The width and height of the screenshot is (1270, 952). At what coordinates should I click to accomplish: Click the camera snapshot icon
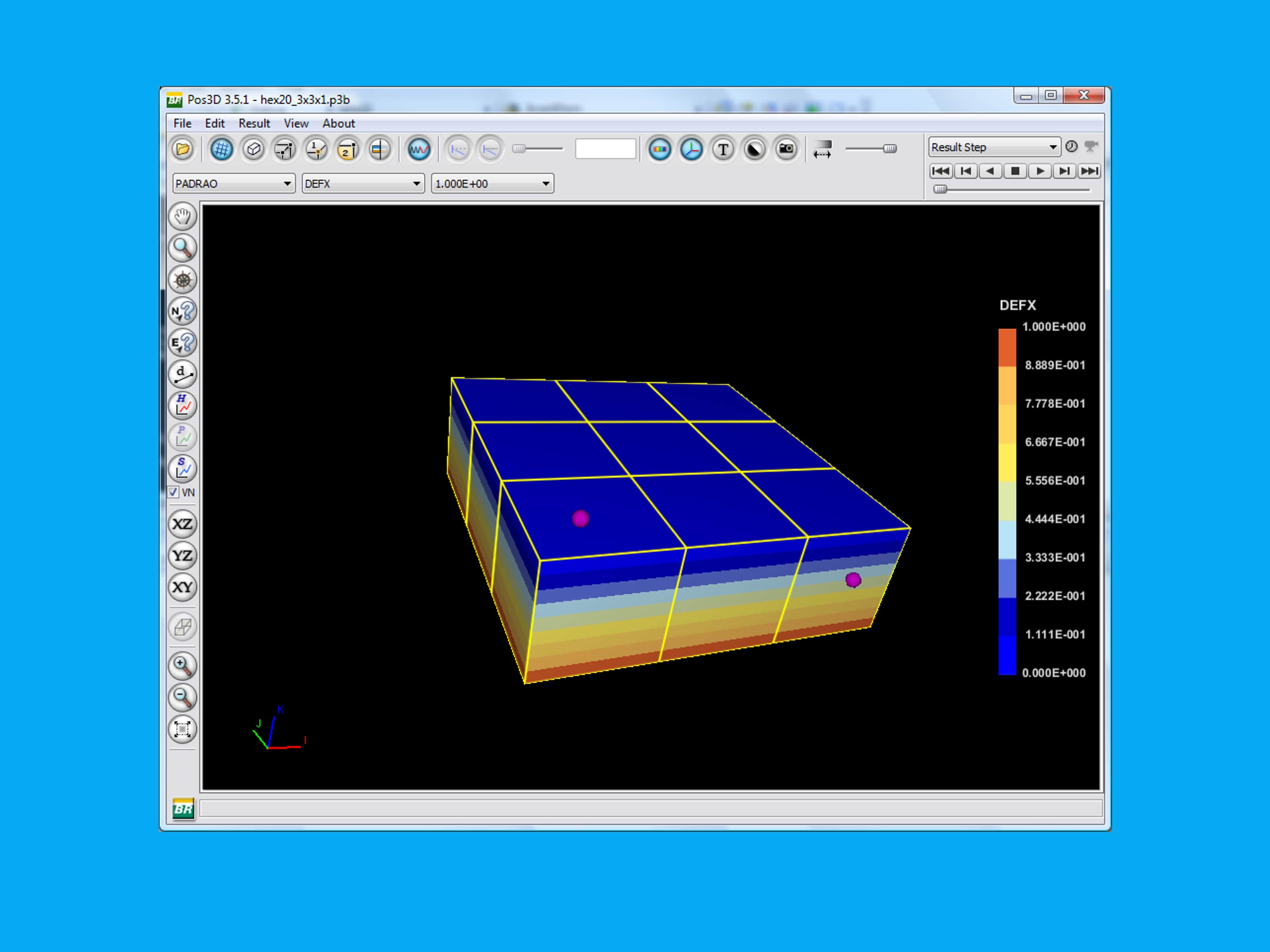coord(786,150)
